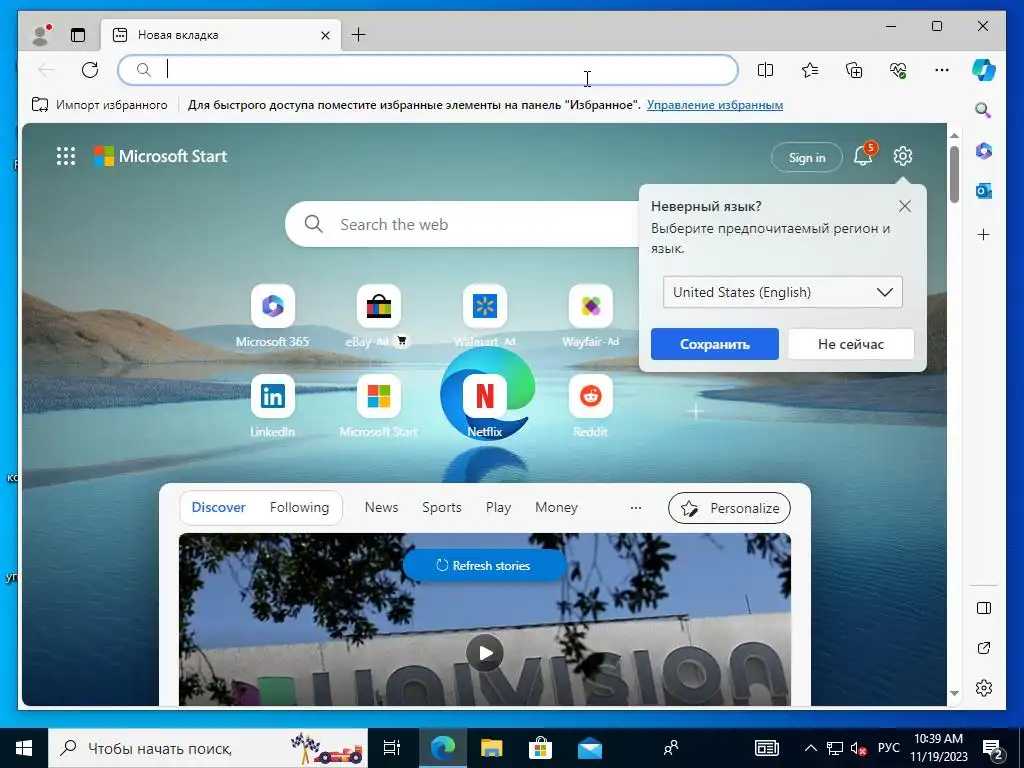Screen dimensions: 1024x768
Task: Open Mail app from taskbar
Action: point(589,748)
